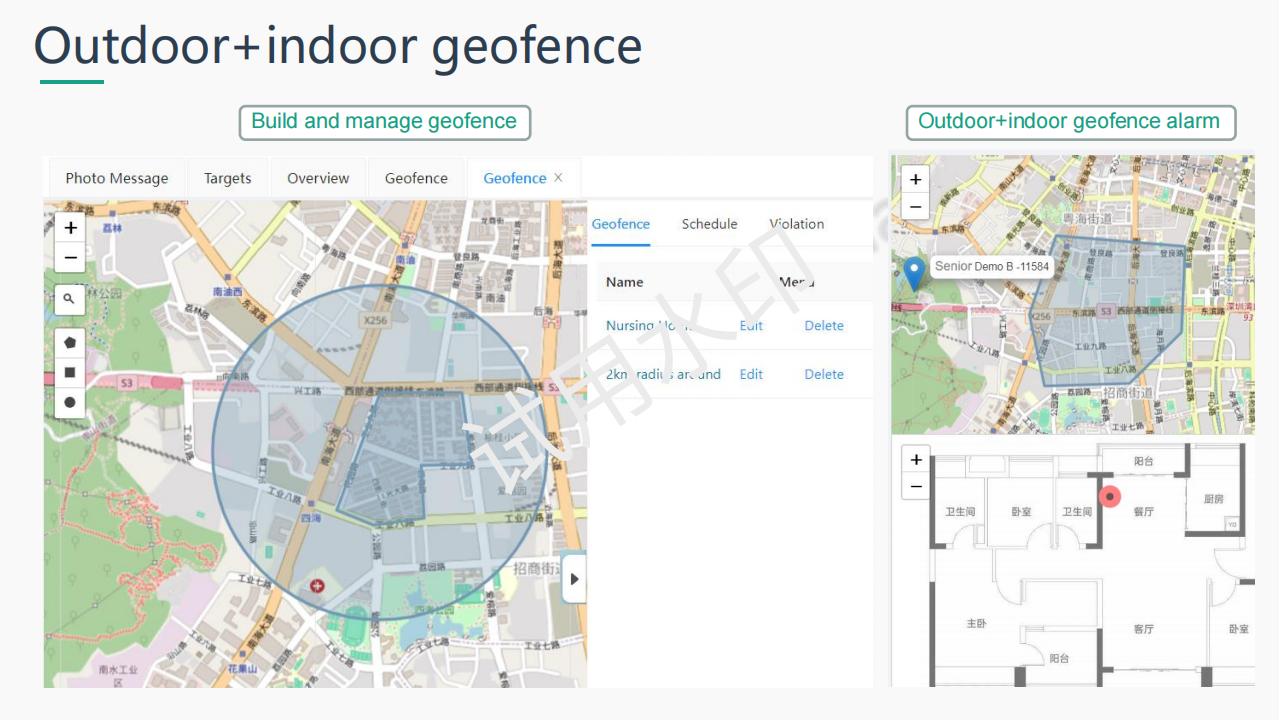The width and height of the screenshot is (1280, 720).
Task: Click the hospital marker on the main map
Action: [x=318, y=585]
